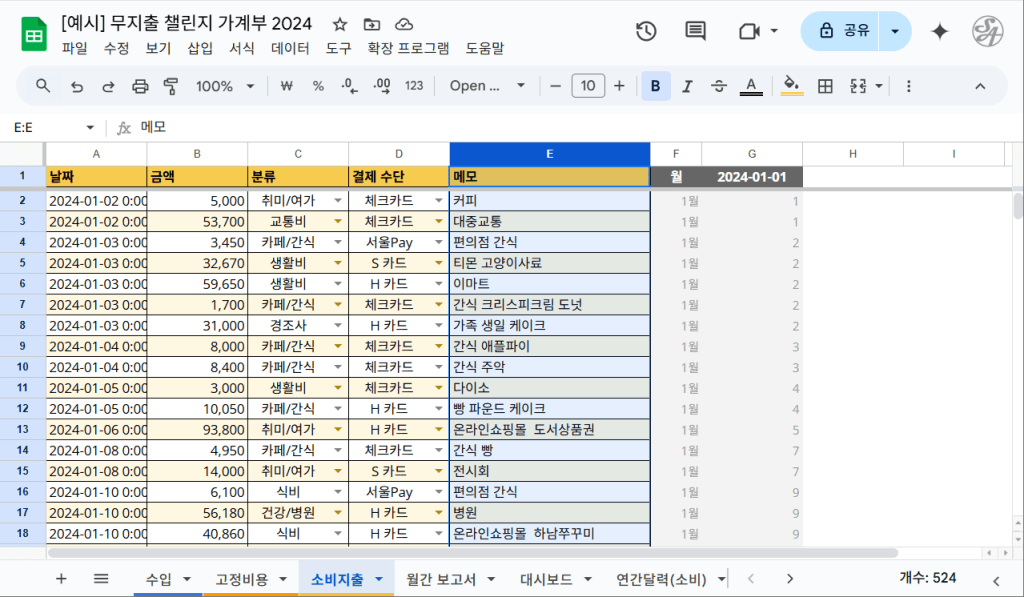Select the paint format tool
1024x597 pixels.
tap(170, 86)
